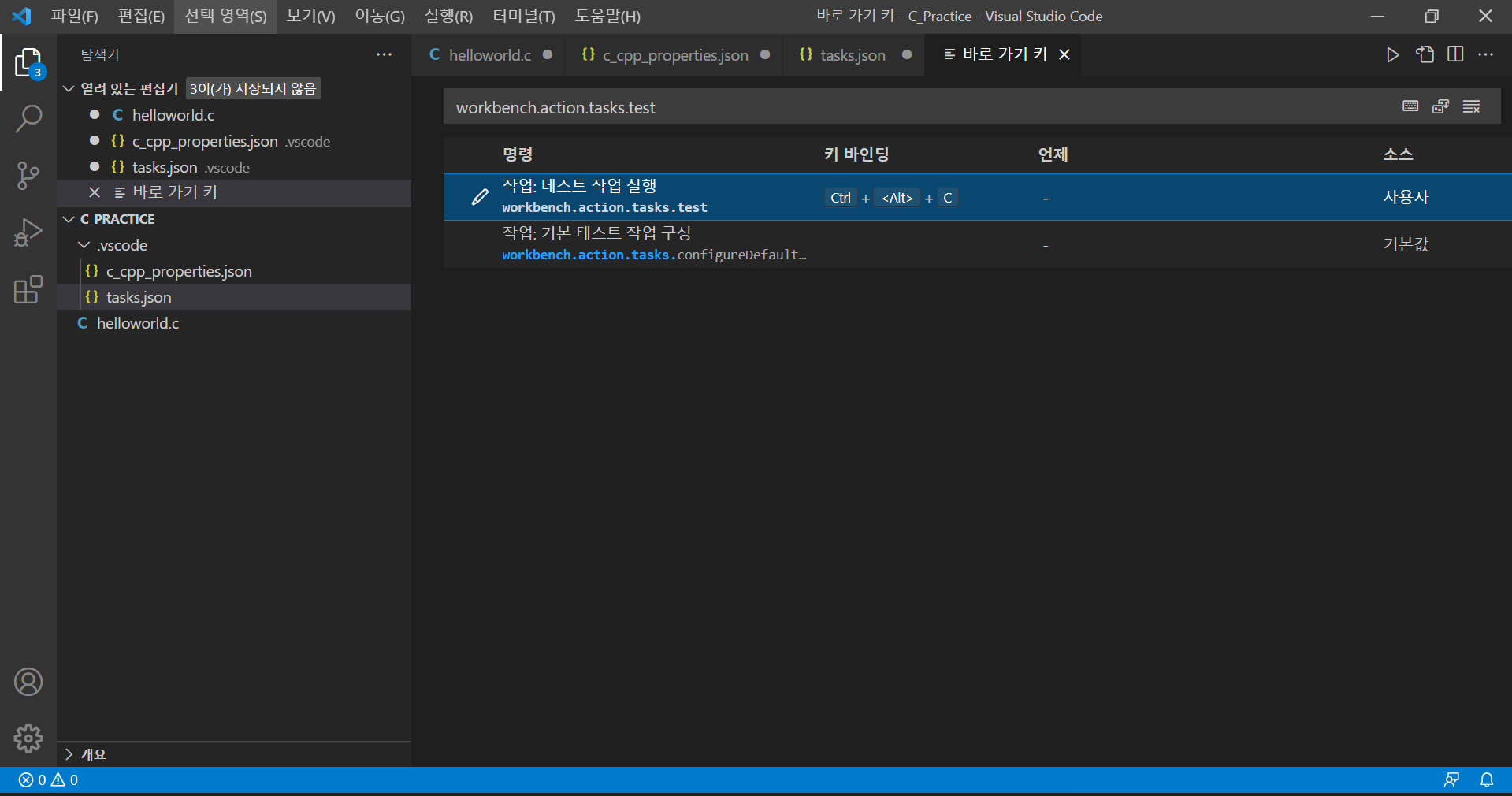1512x796 pixels.
Task: Open the 실행(R) menu
Action: pyautogui.click(x=448, y=16)
